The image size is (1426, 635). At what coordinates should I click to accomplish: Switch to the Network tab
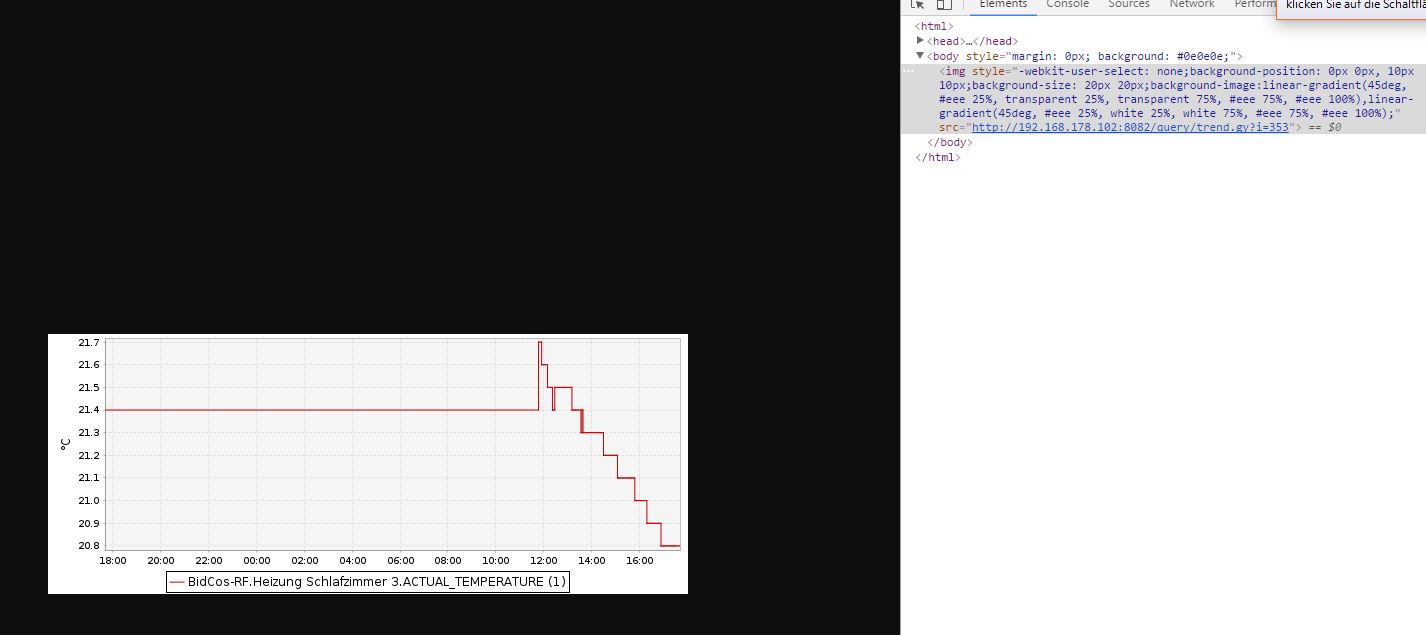pos(1192,4)
